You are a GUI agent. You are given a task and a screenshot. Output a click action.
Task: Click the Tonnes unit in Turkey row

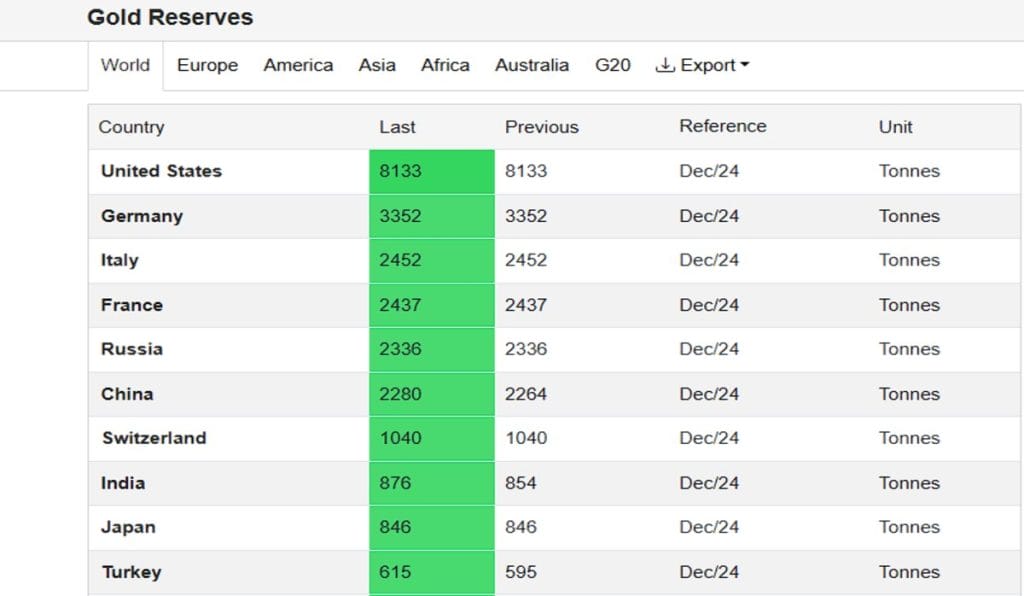909,572
